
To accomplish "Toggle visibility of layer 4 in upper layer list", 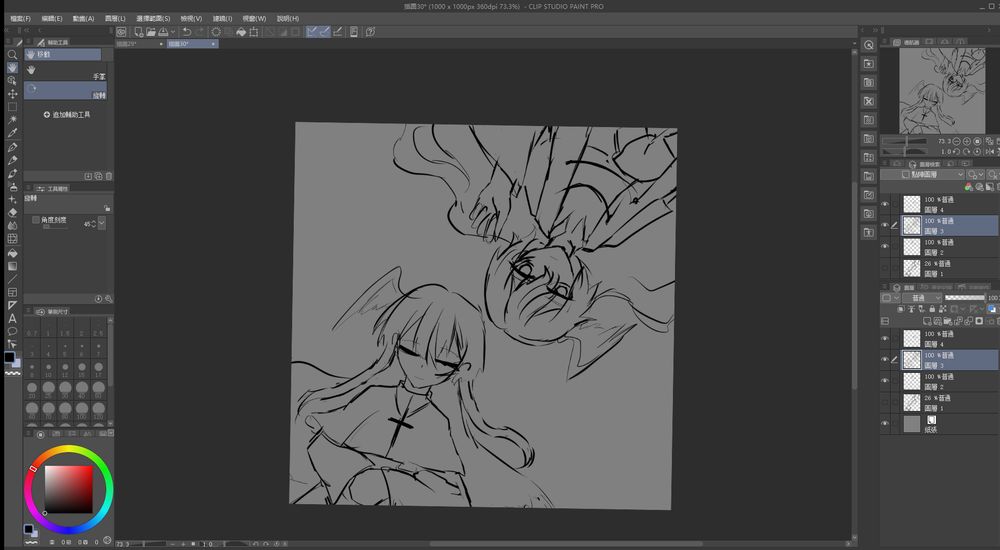I will pos(885,204).
